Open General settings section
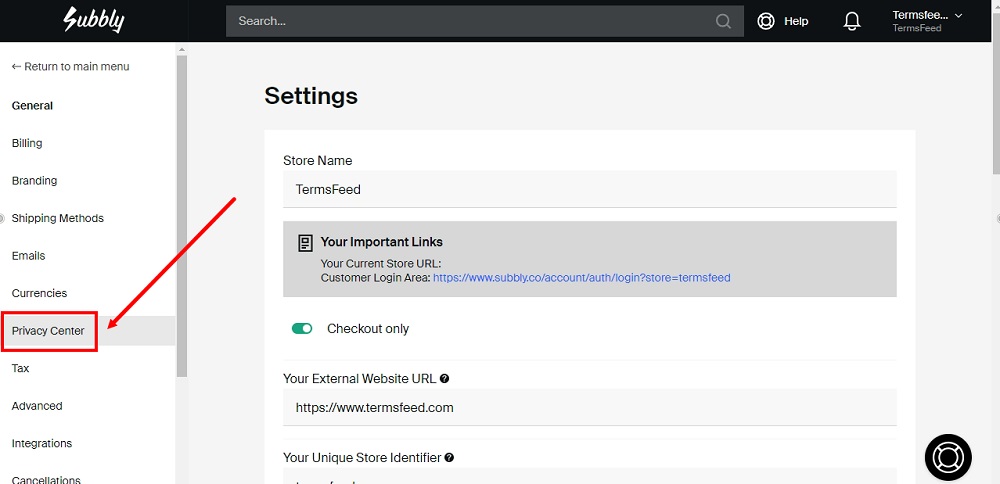Image resolution: width=1000 pixels, height=484 pixels. click(x=33, y=106)
